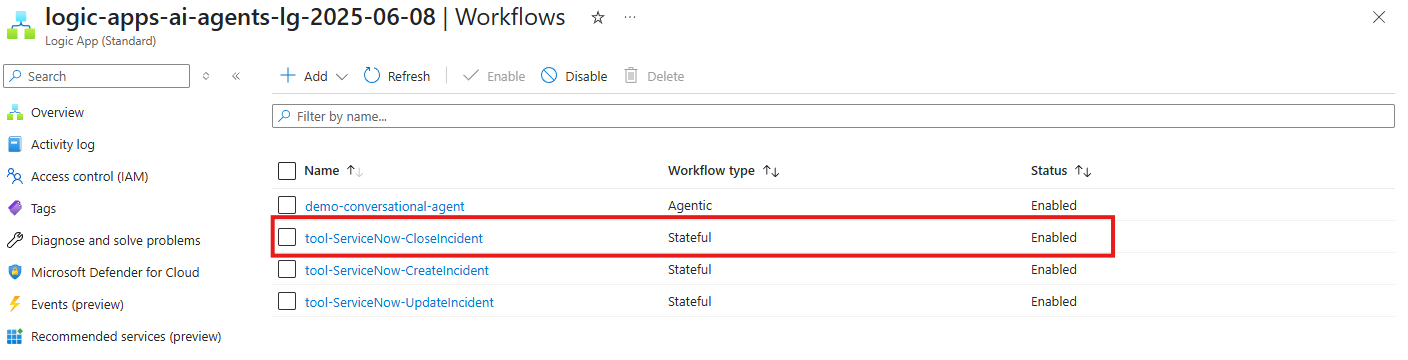The width and height of the screenshot is (1408, 360).
Task: Collapse the sidebar with double chevron
Action: coord(236,76)
